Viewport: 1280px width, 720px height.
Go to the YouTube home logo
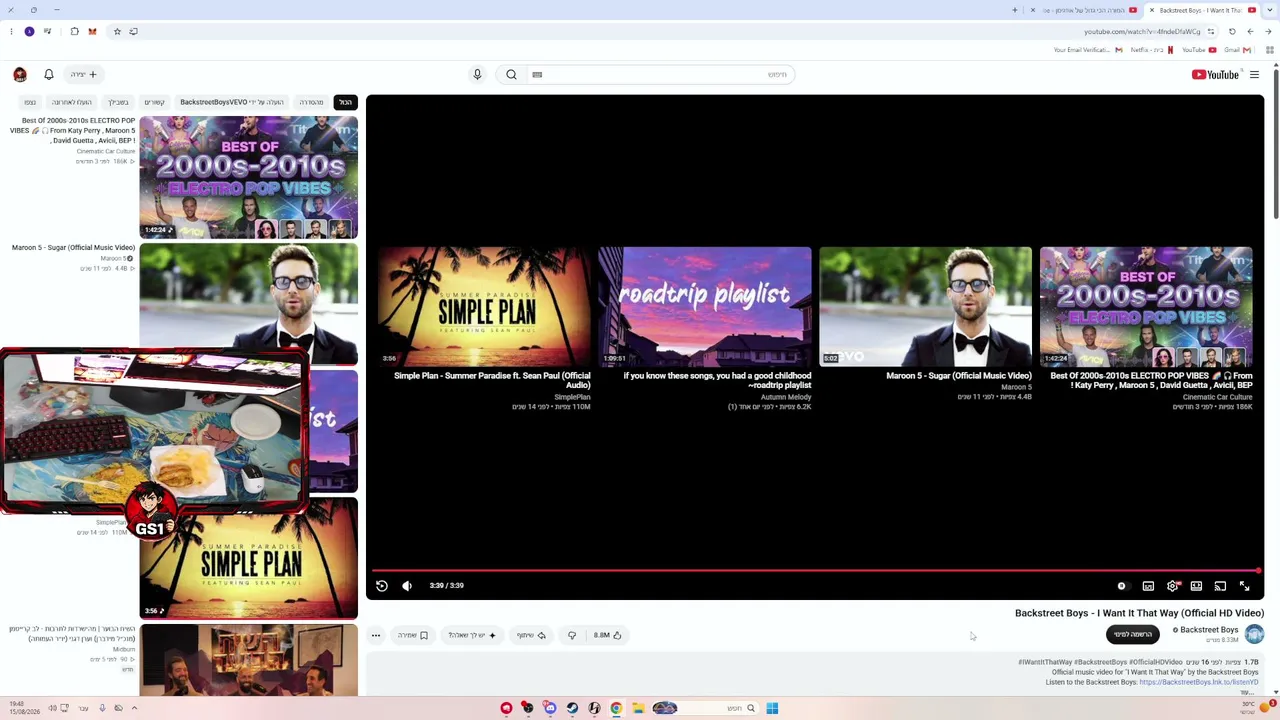click(1215, 74)
